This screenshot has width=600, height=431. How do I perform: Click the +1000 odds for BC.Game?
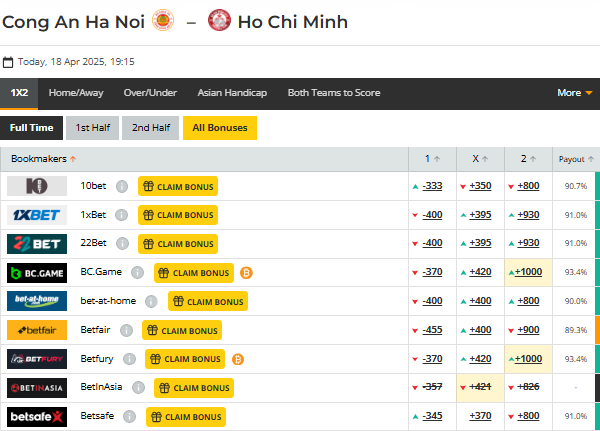[x=527, y=272]
